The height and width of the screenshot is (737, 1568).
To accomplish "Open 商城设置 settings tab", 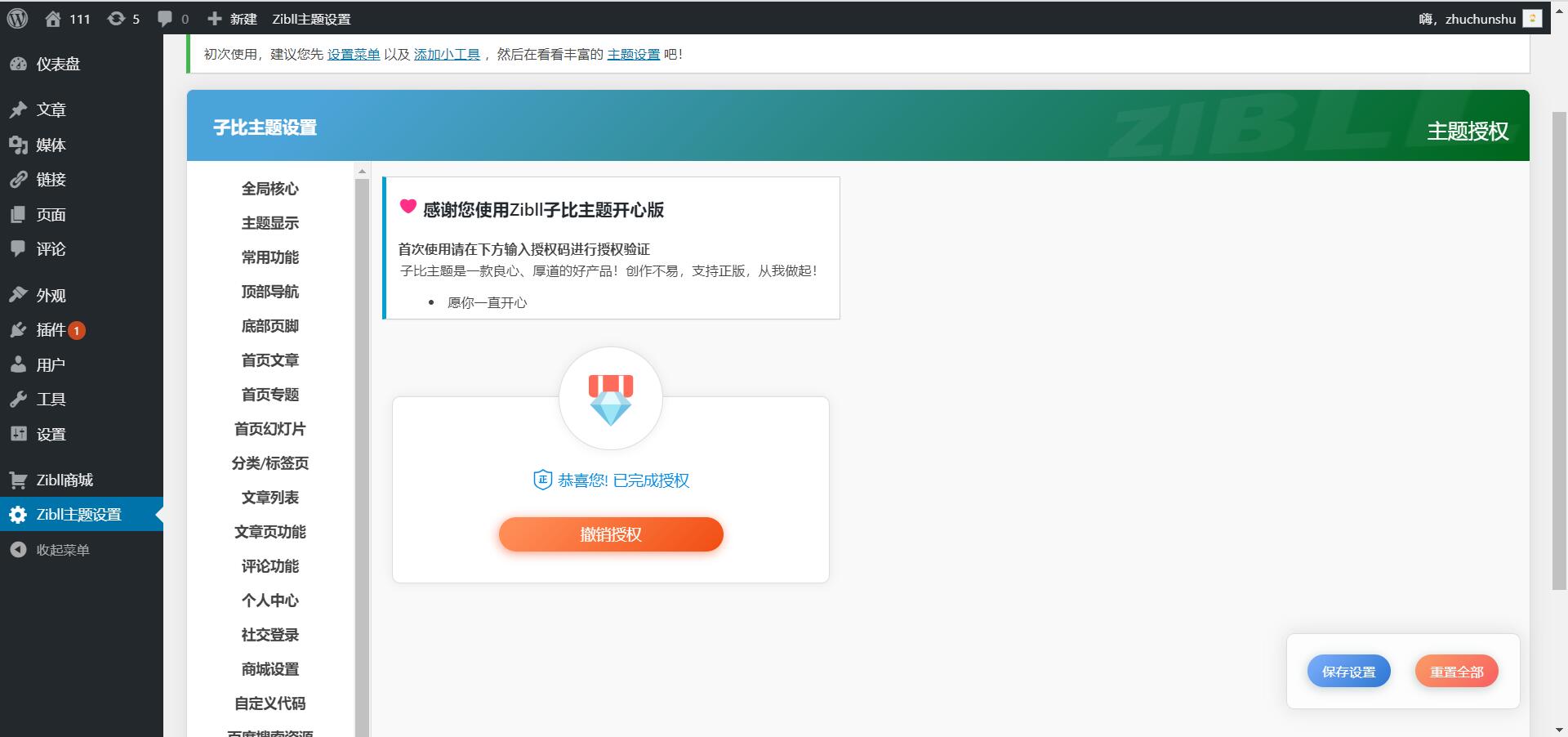I will tap(270, 669).
